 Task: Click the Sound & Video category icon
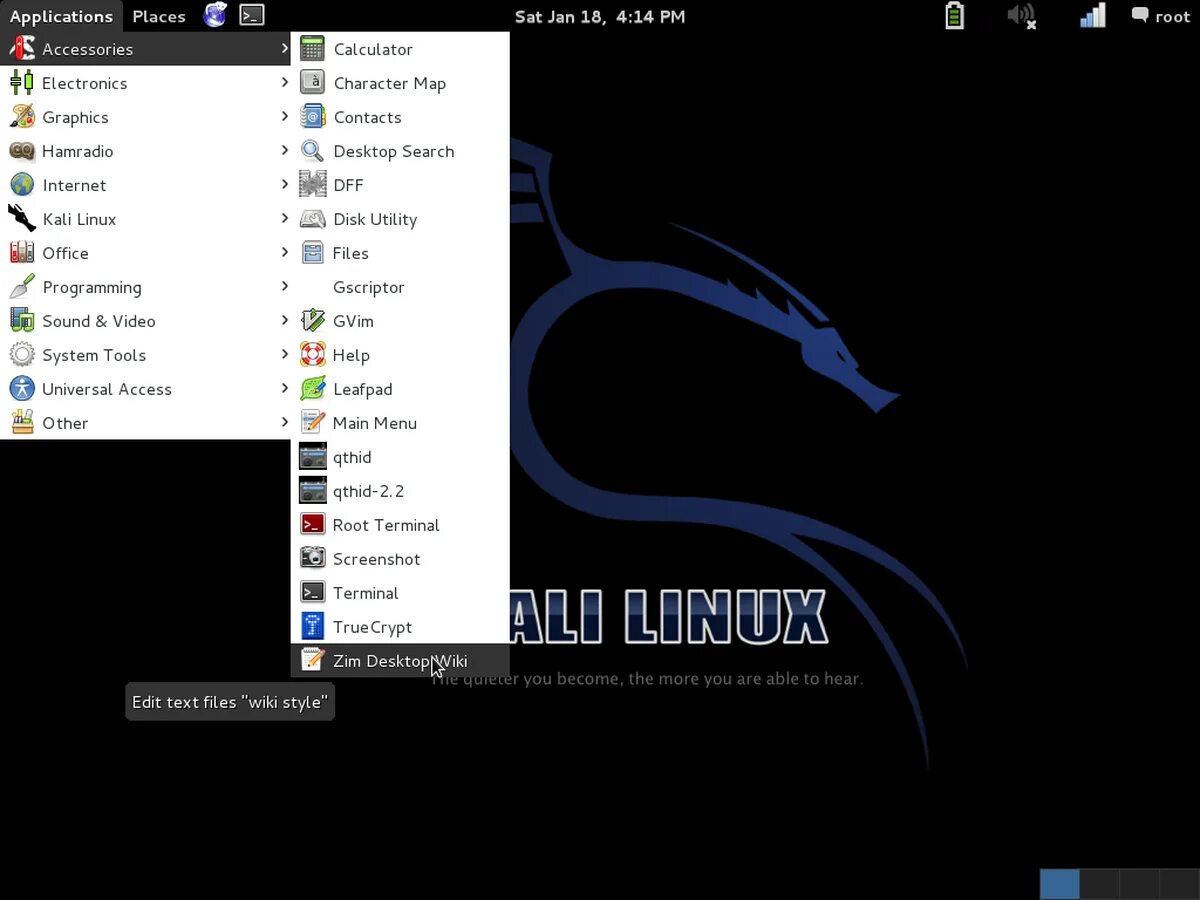22,321
